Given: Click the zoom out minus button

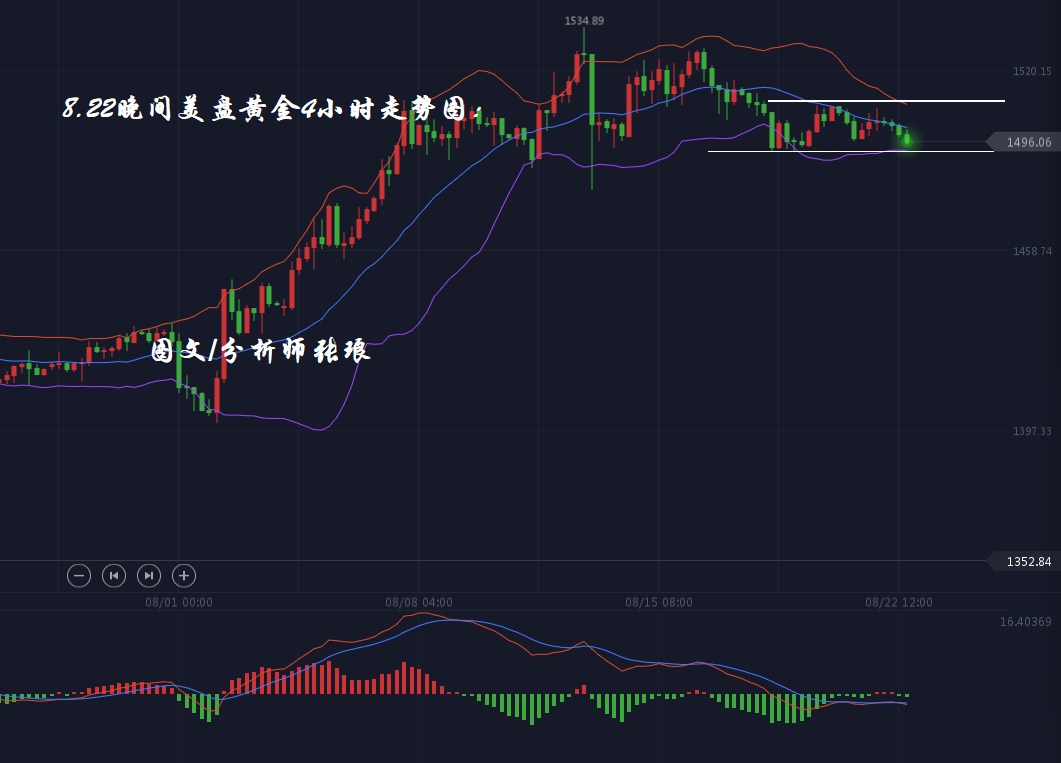Looking at the screenshot, I should (x=79, y=575).
